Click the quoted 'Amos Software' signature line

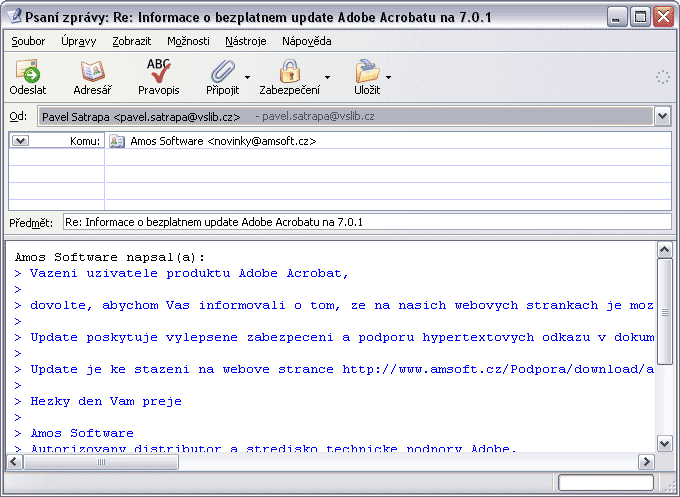click(82, 433)
